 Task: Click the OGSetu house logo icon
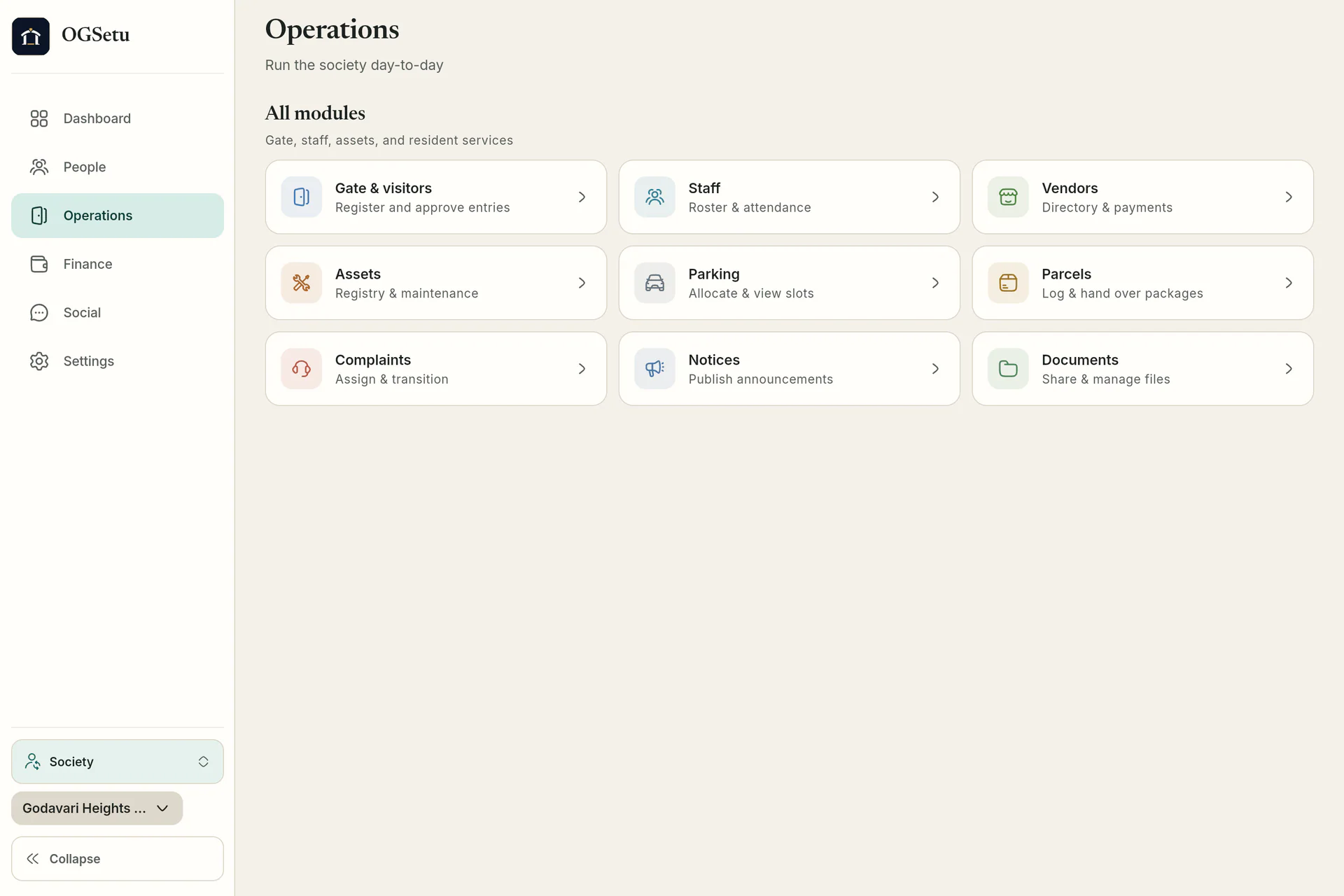(x=31, y=36)
